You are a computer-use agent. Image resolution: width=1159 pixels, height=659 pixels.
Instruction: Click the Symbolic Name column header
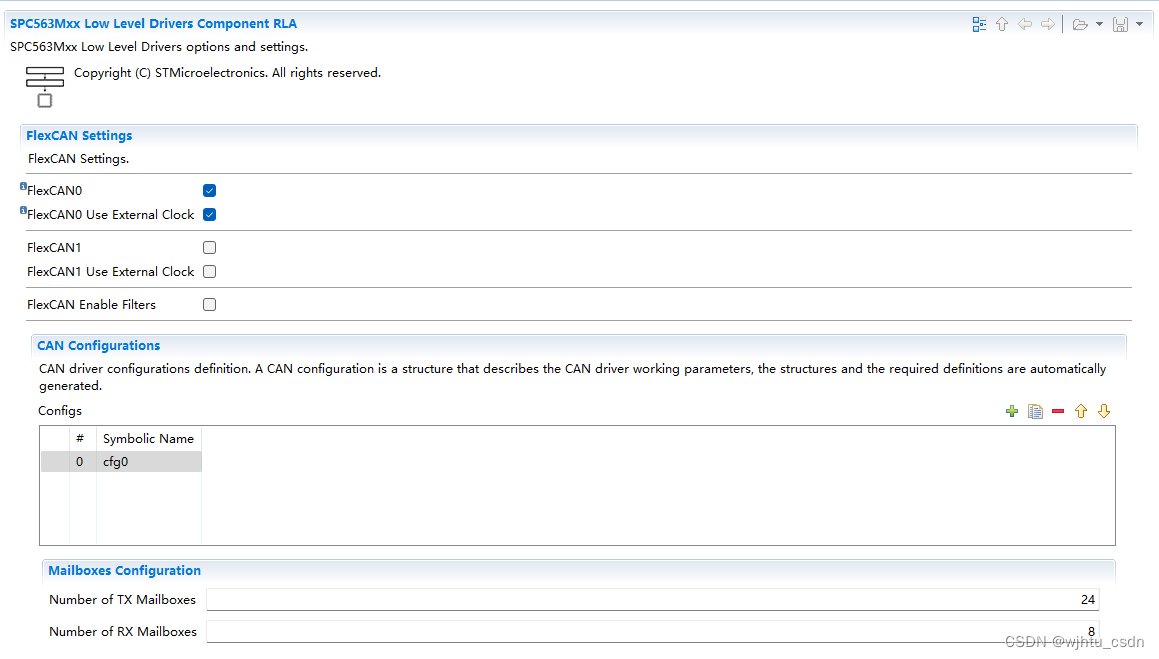pyautogui.click(x=149, y=439)
